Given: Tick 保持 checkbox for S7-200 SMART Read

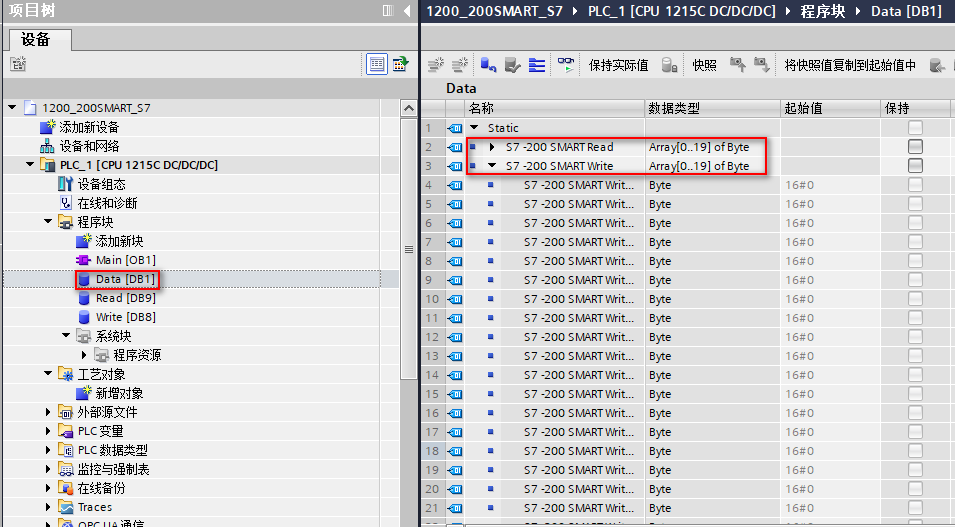Looking at the screenshot, I should click(915, 147).
